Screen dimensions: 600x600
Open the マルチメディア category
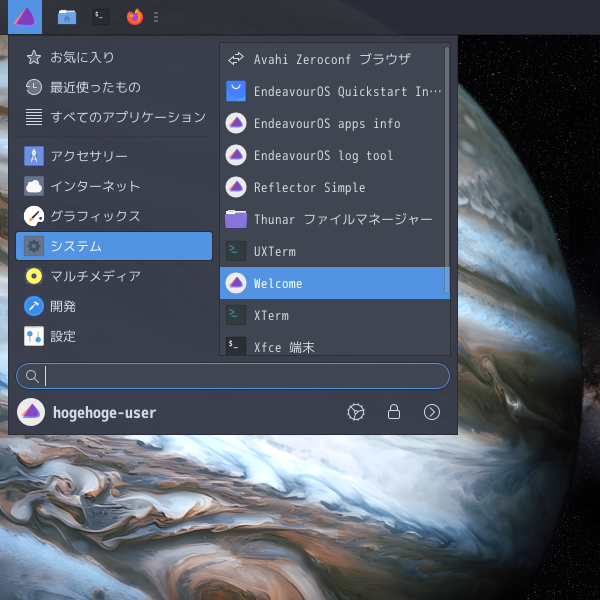[x=114, y=276]
